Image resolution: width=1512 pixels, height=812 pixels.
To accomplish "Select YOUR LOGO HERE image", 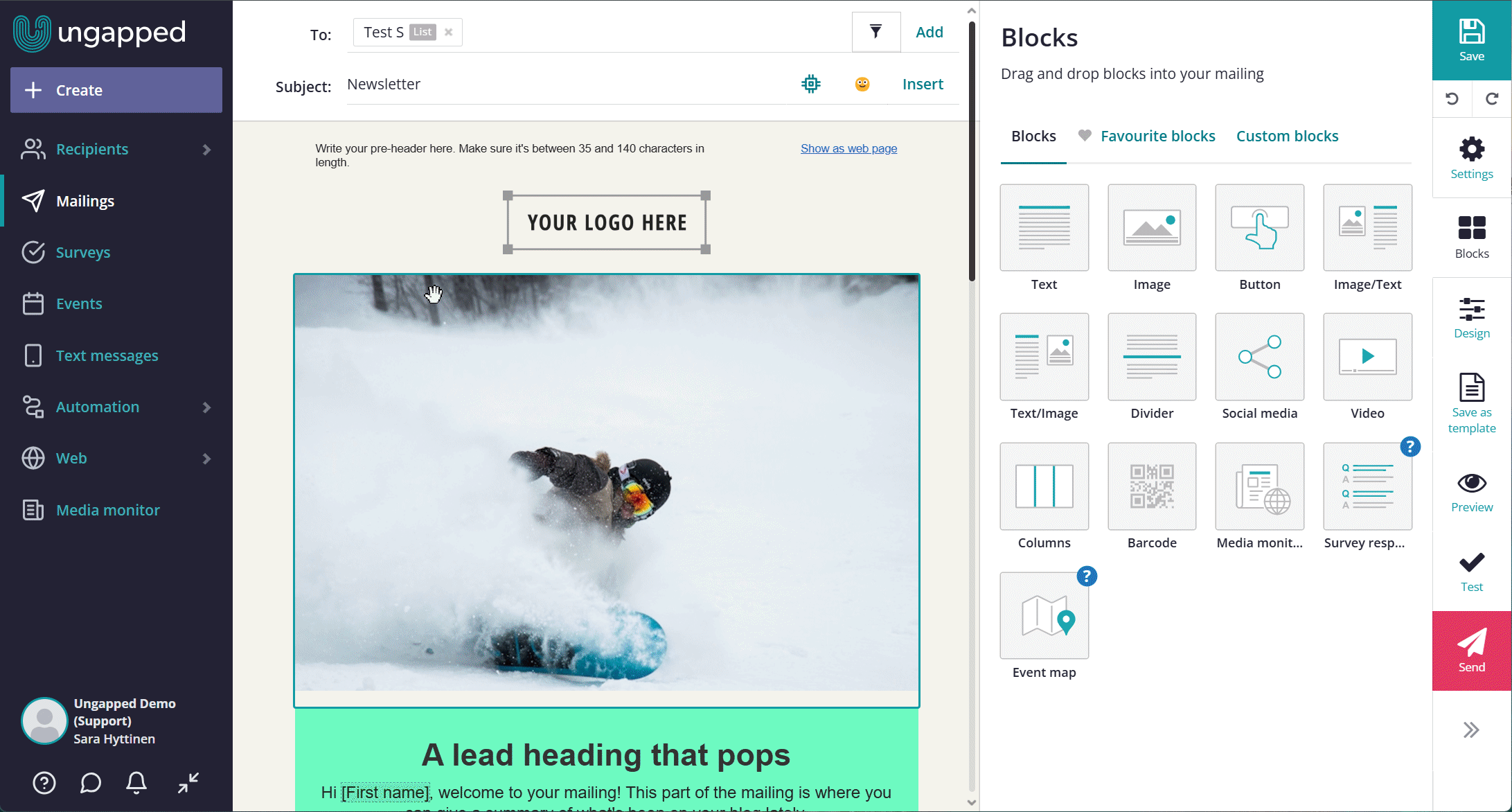I will [607, 222].
